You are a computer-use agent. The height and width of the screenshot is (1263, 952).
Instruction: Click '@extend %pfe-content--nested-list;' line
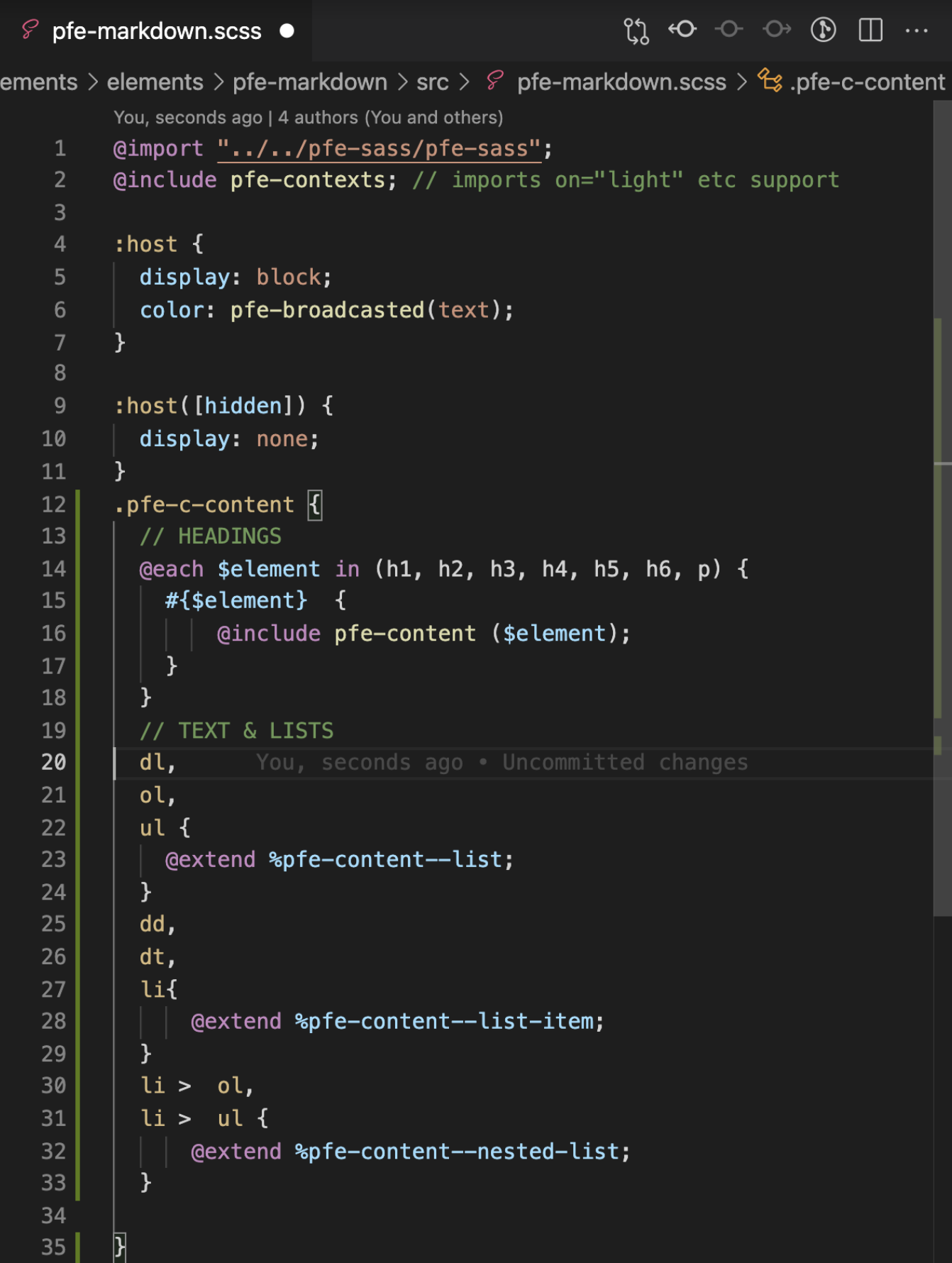tap(410, 1151)
